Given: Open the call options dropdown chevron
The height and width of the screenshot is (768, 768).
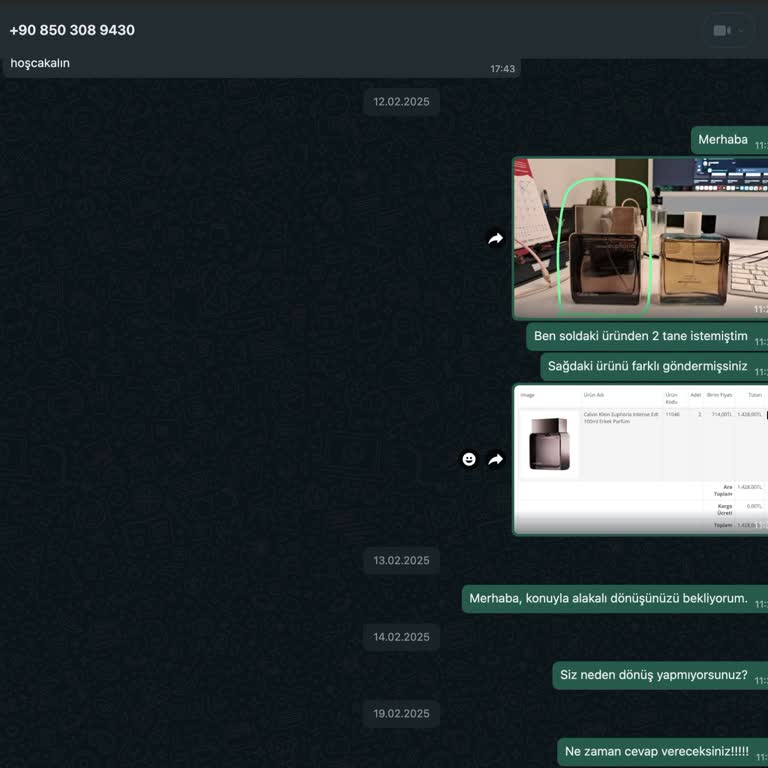Looking at the screenshot, I should tap(741, 30).
